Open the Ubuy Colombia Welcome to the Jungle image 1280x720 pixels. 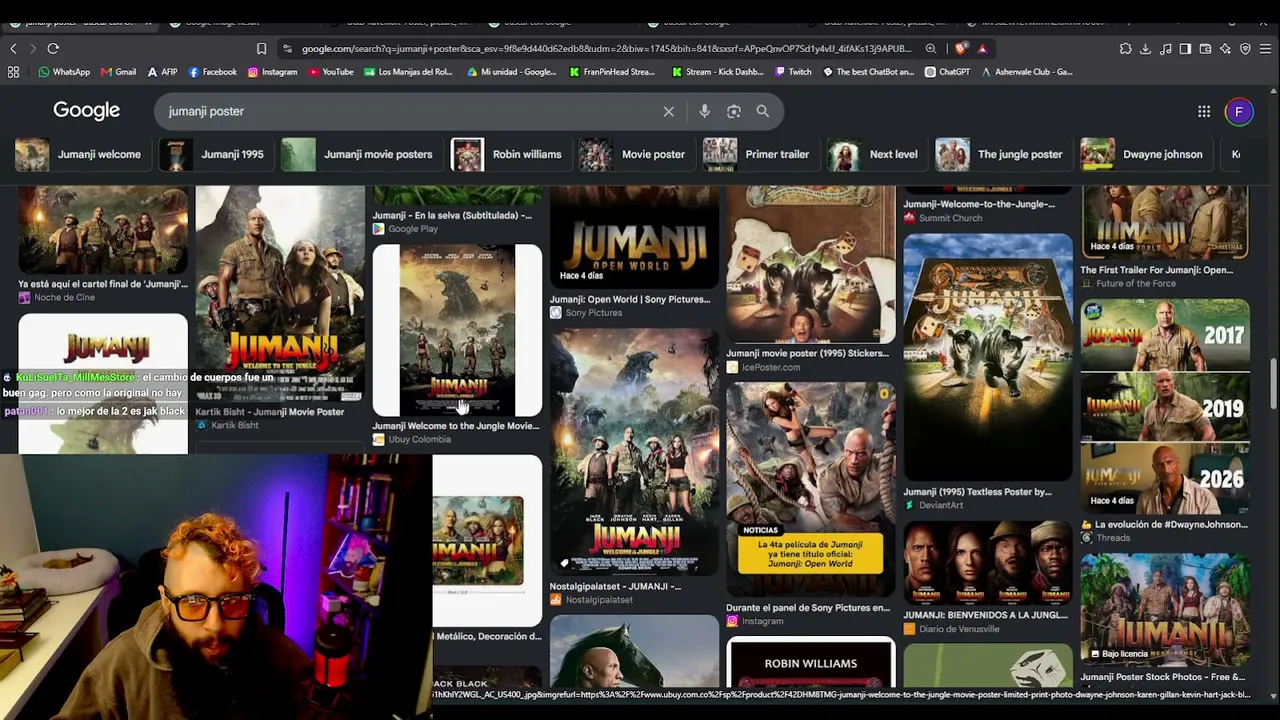[x=457, y=330]
